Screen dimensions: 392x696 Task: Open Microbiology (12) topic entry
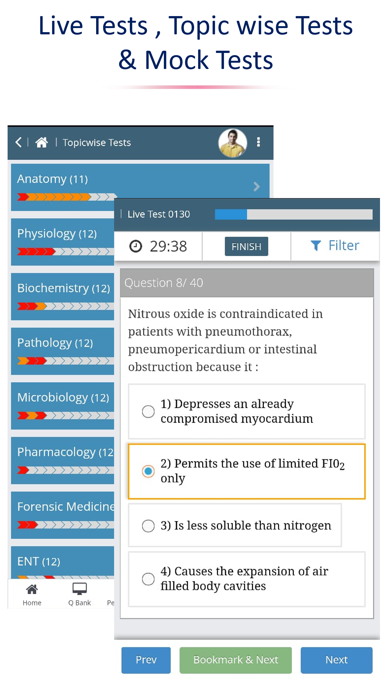[63, 406]
